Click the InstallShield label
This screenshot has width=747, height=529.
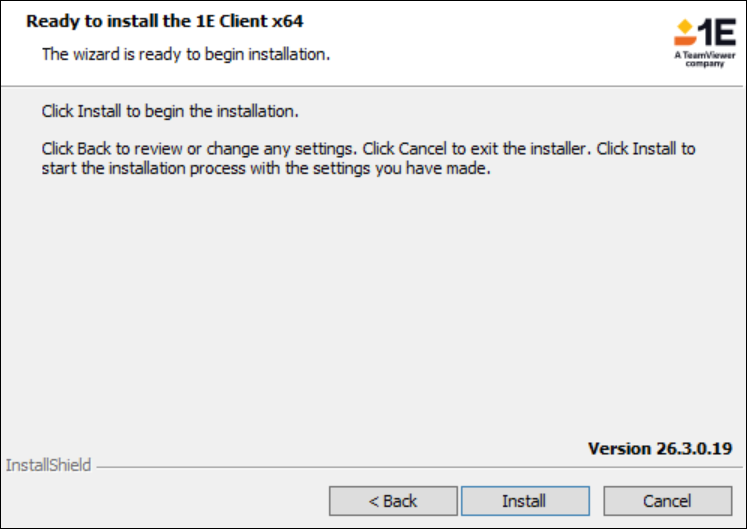click(x=49, y=465)
